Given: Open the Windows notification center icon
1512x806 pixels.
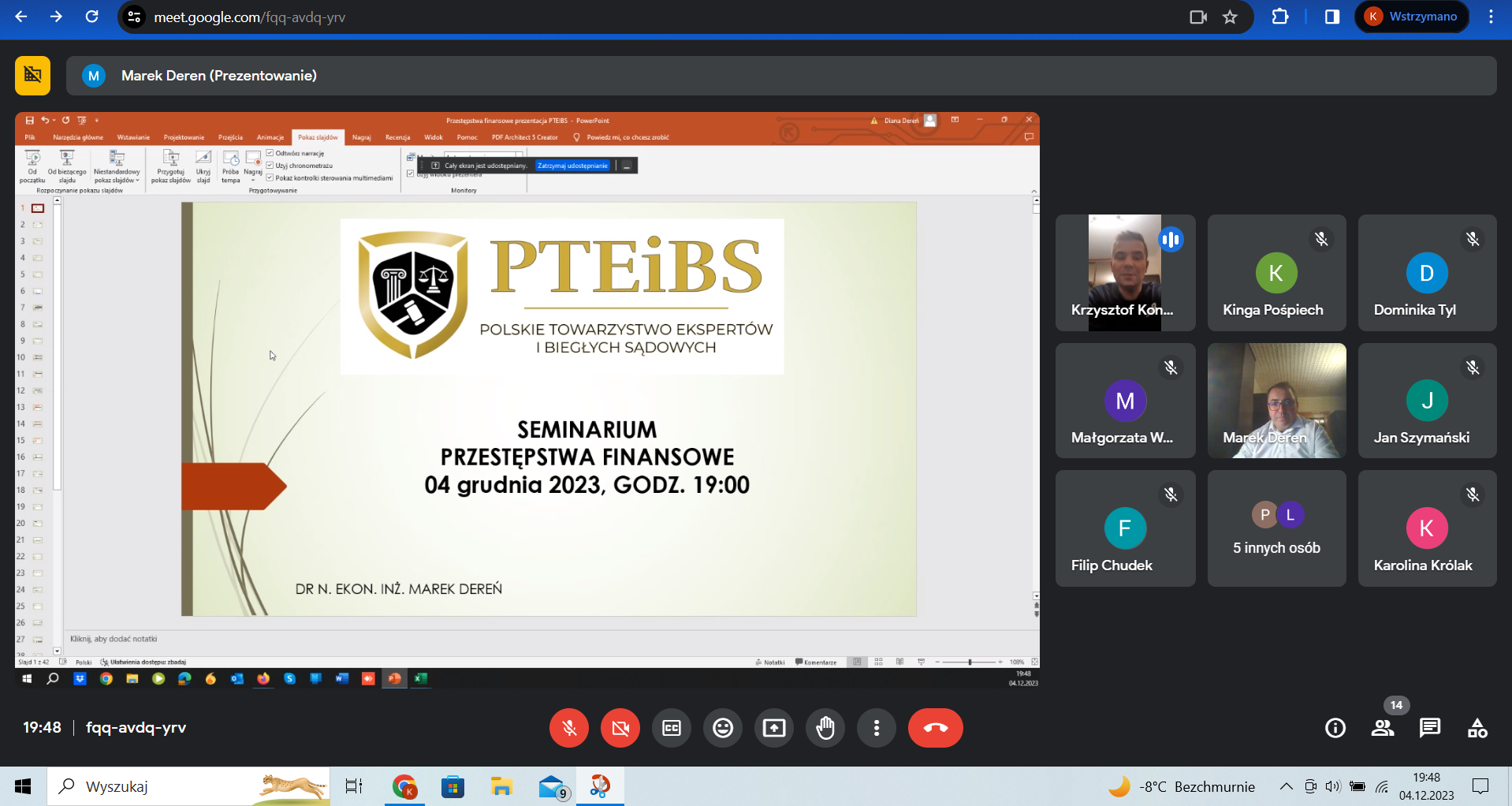Looking at the screenshot, I should pos(1480,786).
